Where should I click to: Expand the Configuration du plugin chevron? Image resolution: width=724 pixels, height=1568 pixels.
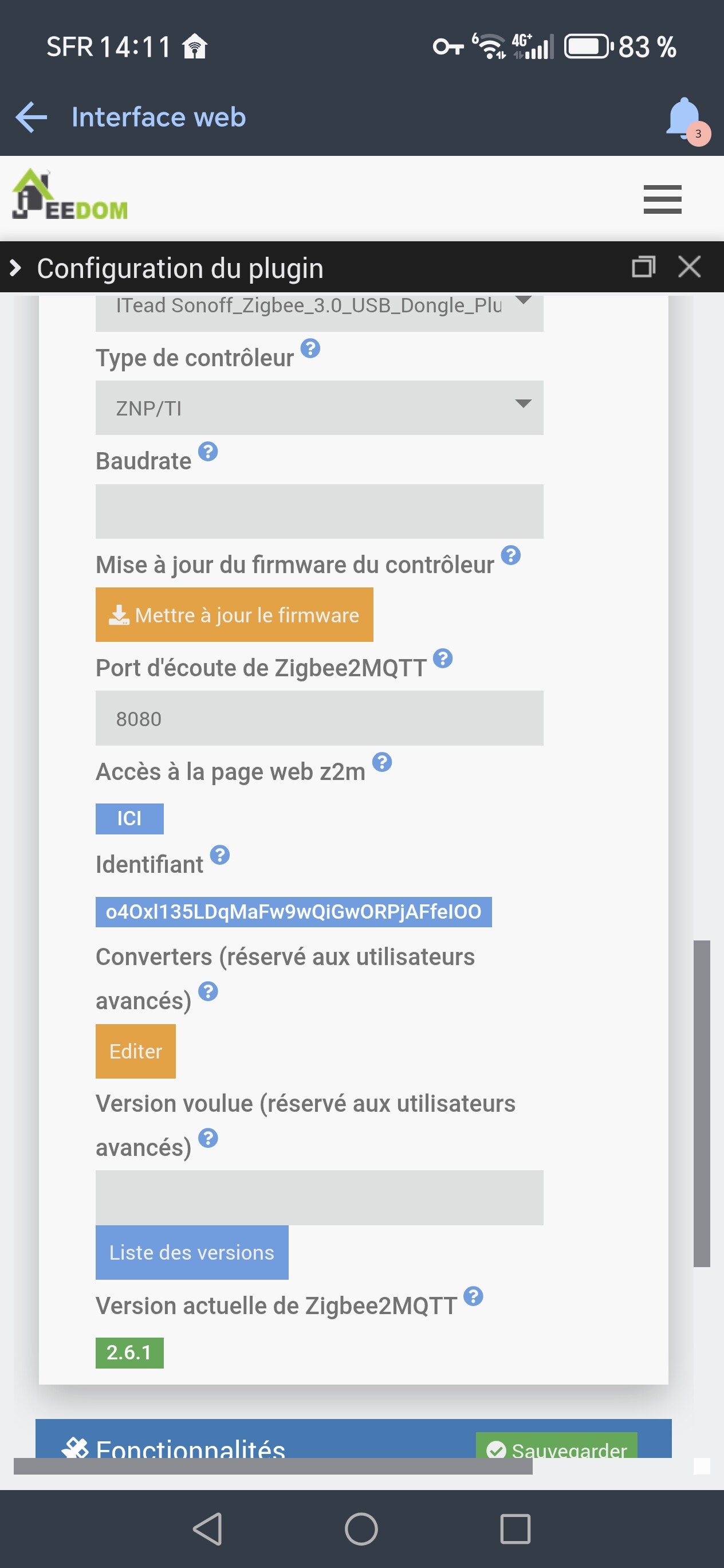[16, 268]
